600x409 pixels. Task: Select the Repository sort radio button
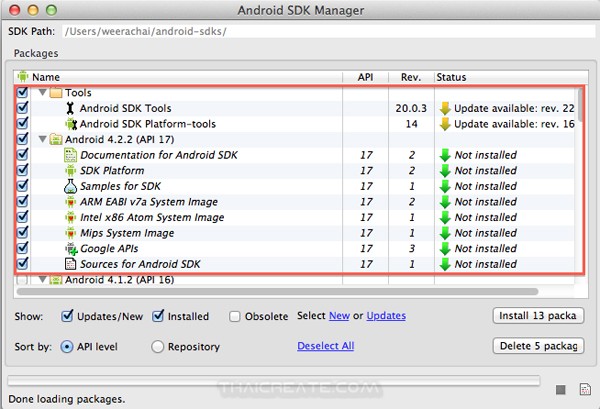click(x=157, y=347)
